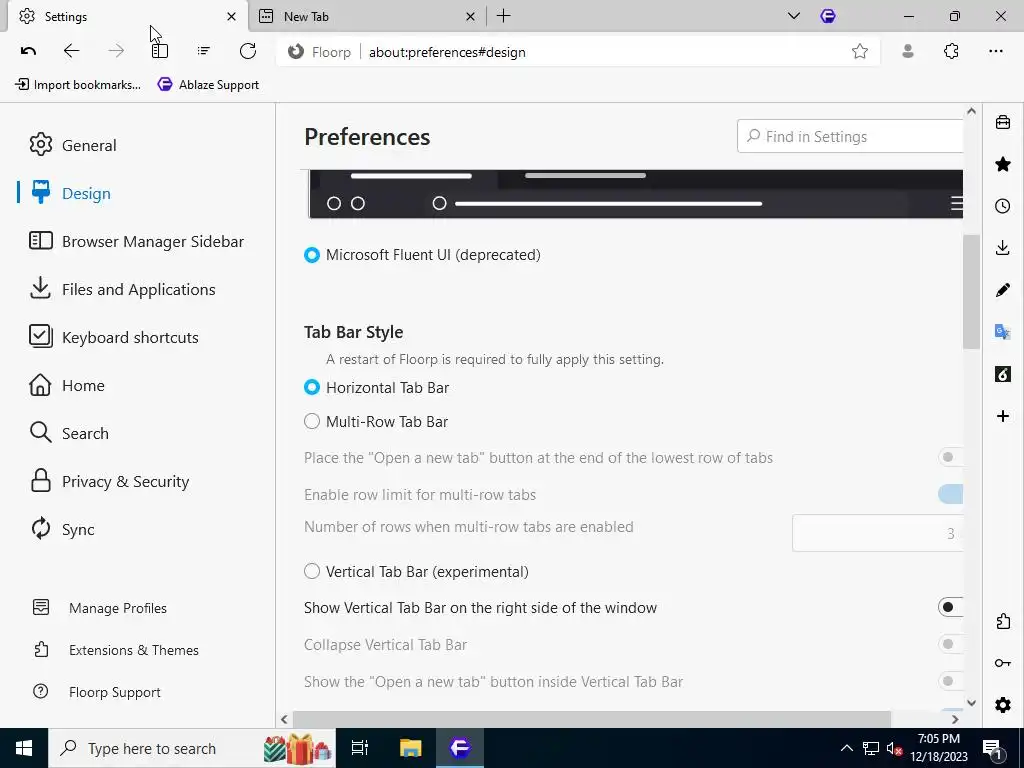
Task: Click the vertical scrollbar thumb
Action: pyautogui.click(x=971, y=291)
